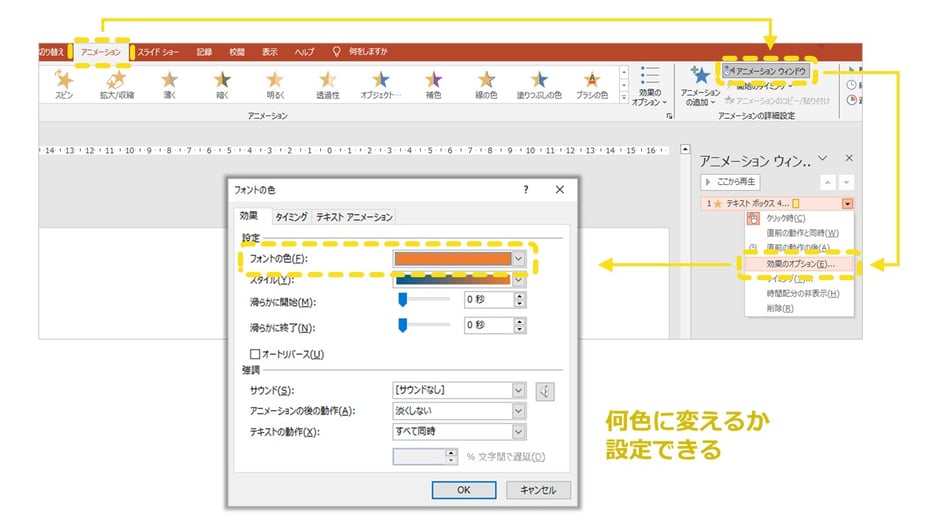Screen dimensions: 940x528
Task: Apply the 明るく brighten animation
Action: point(275,83)
